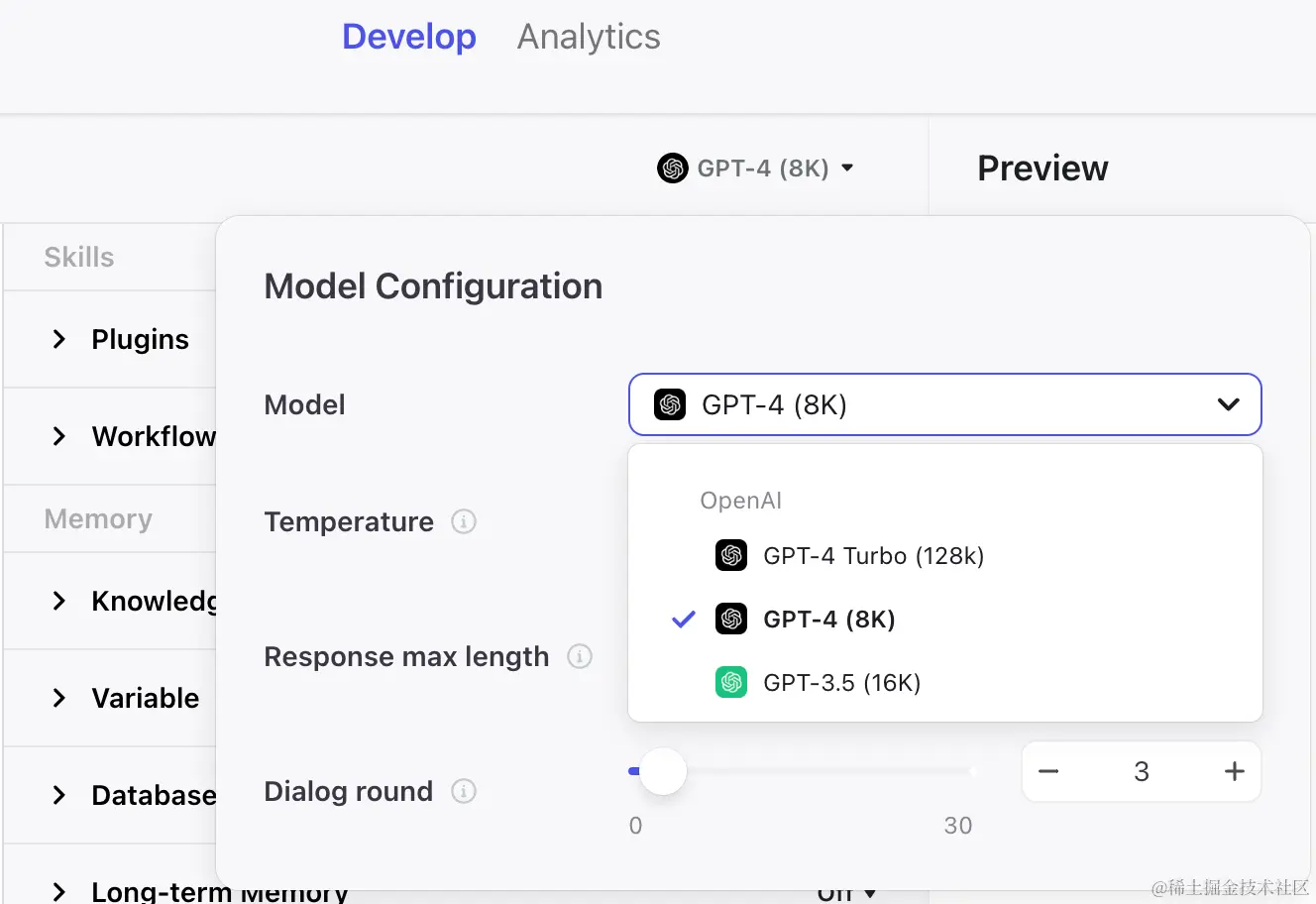Click the Dialog round slider handle

coord(663,771)
